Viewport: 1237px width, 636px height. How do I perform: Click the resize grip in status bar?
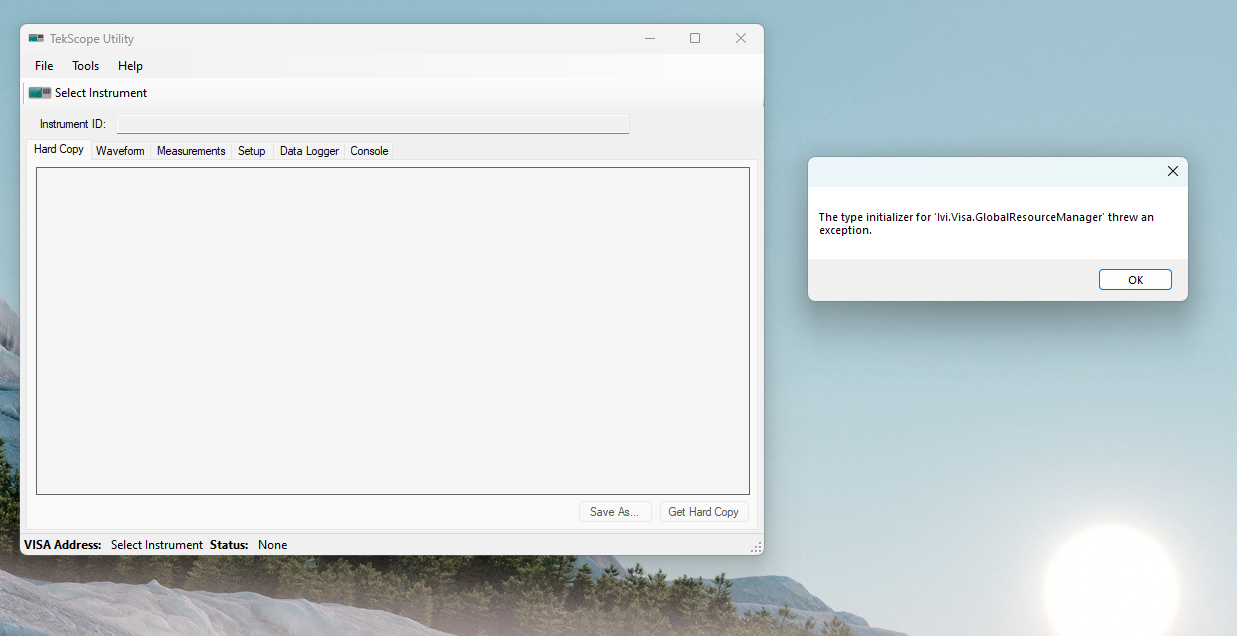tap(756, 547)
